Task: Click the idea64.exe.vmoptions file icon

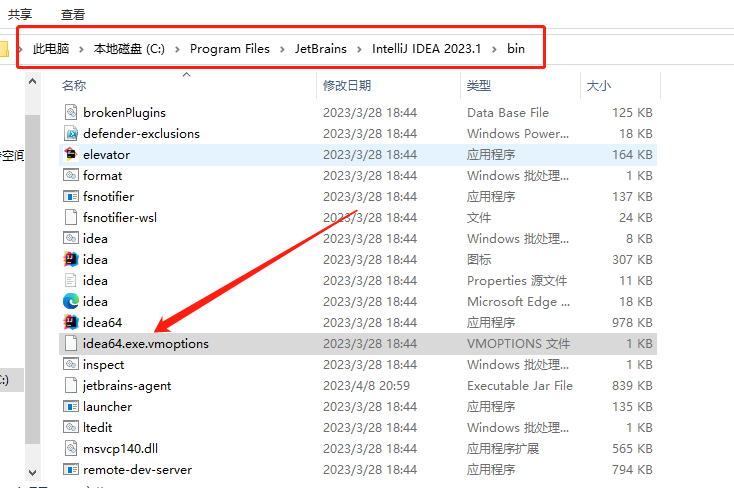Action: pyautogui.click(x=71, y=343)
